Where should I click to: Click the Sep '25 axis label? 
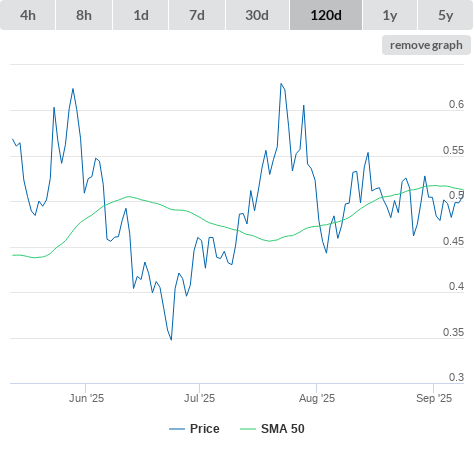coord(434,398)
